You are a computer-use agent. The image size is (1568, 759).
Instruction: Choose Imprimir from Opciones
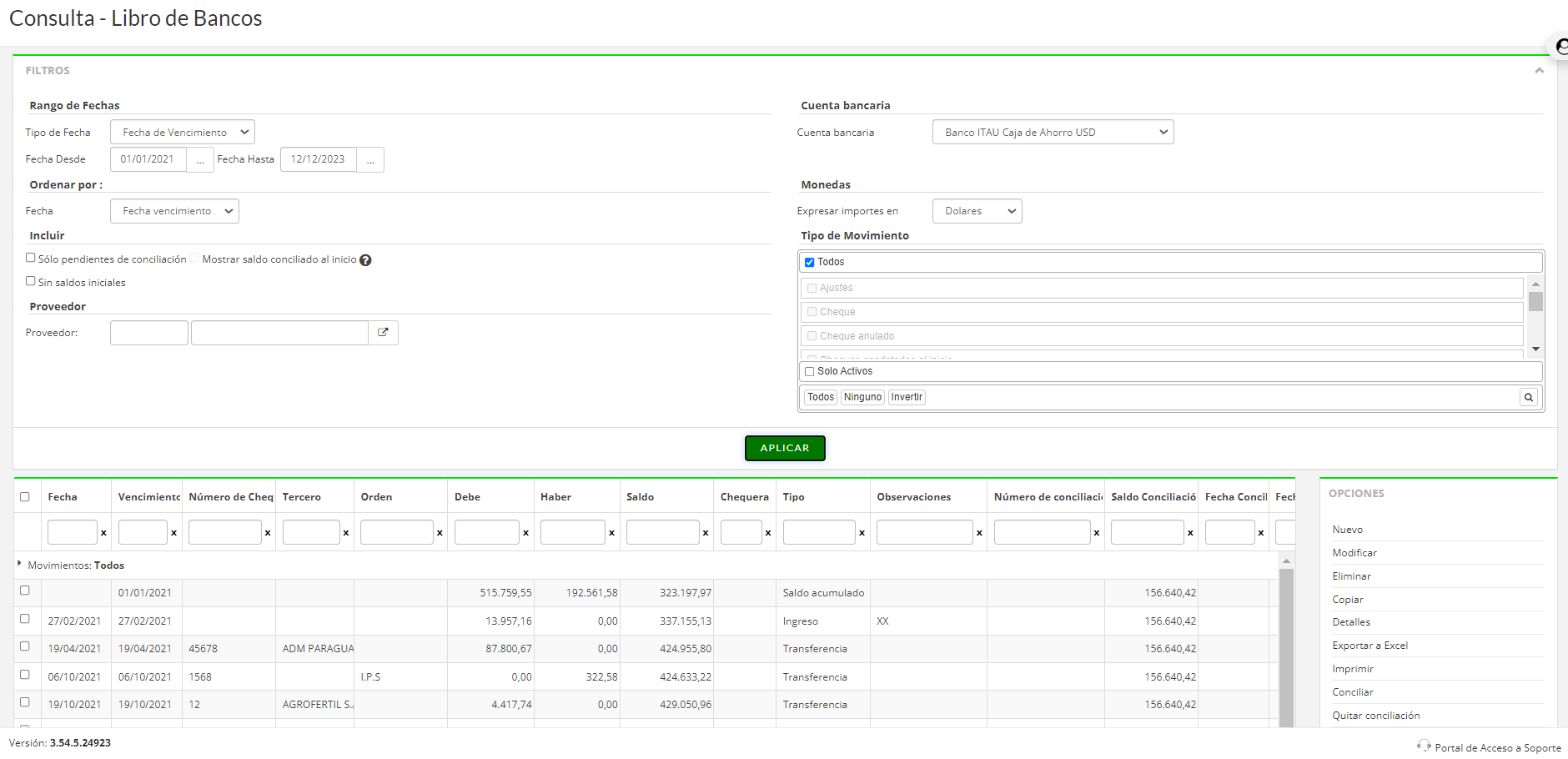pyautogui.click(x=1353, y=669)
